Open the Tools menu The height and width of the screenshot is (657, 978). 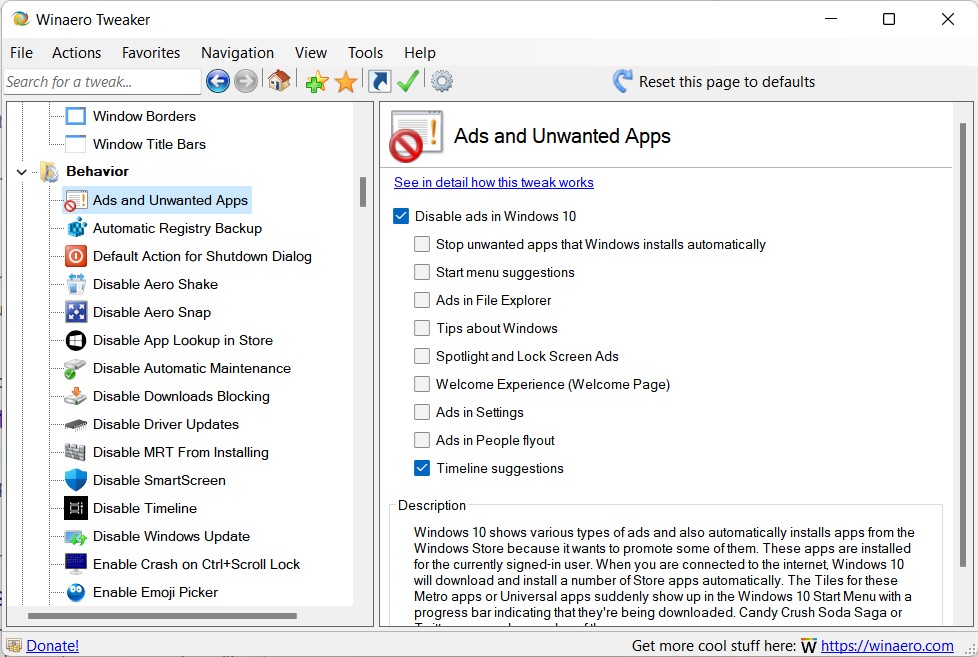pos(366,53)
